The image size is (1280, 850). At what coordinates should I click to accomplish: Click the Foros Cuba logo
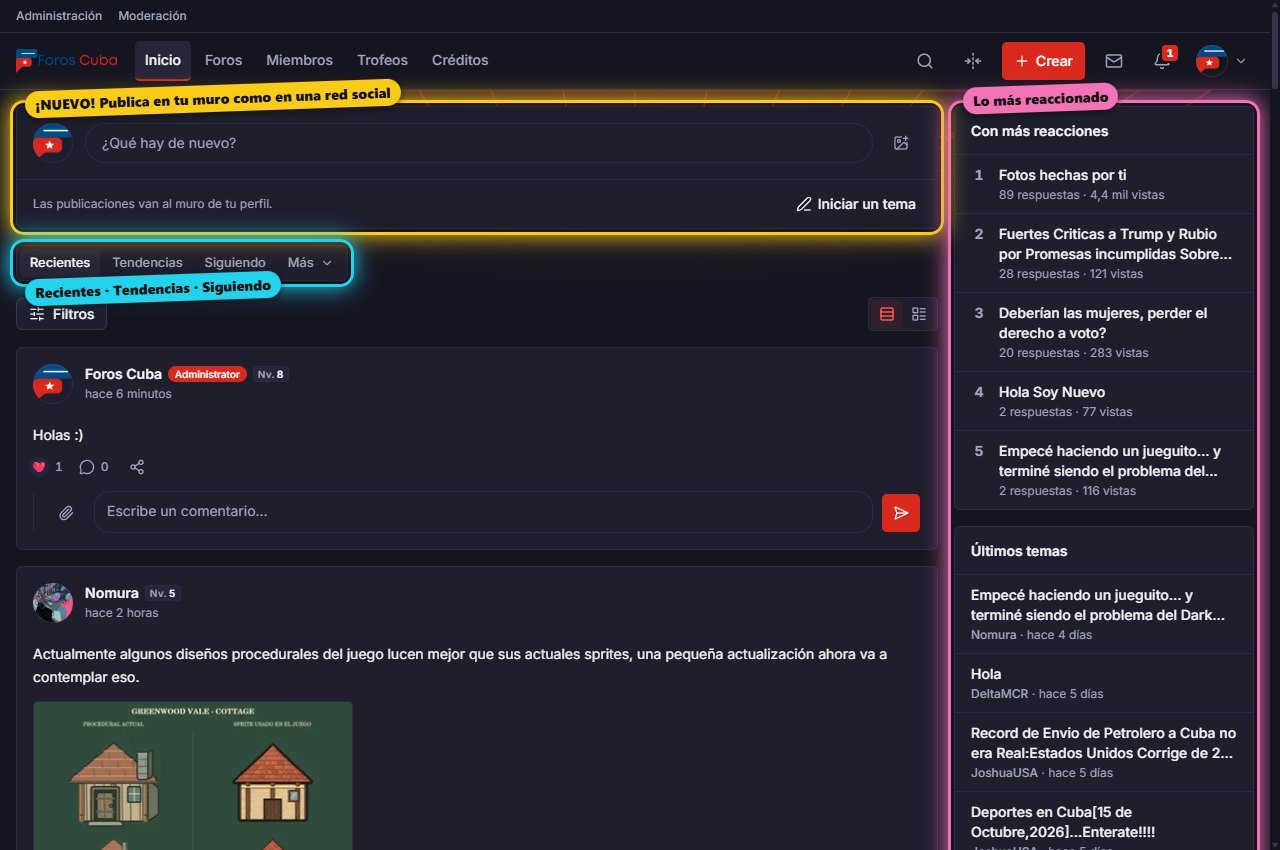[67, 60]
